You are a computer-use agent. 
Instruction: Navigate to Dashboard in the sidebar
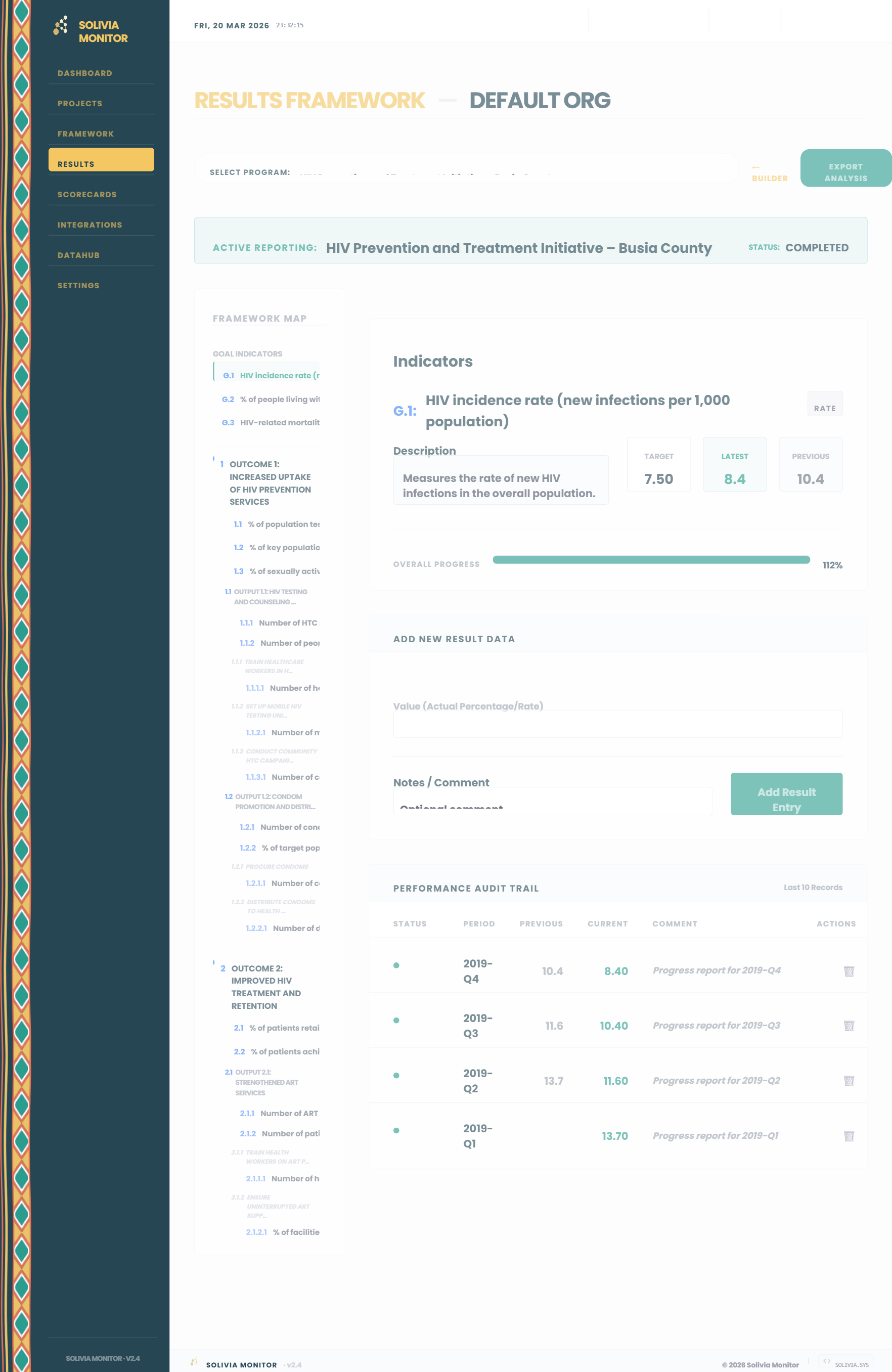pyautogui.click(x=85, y=73)
